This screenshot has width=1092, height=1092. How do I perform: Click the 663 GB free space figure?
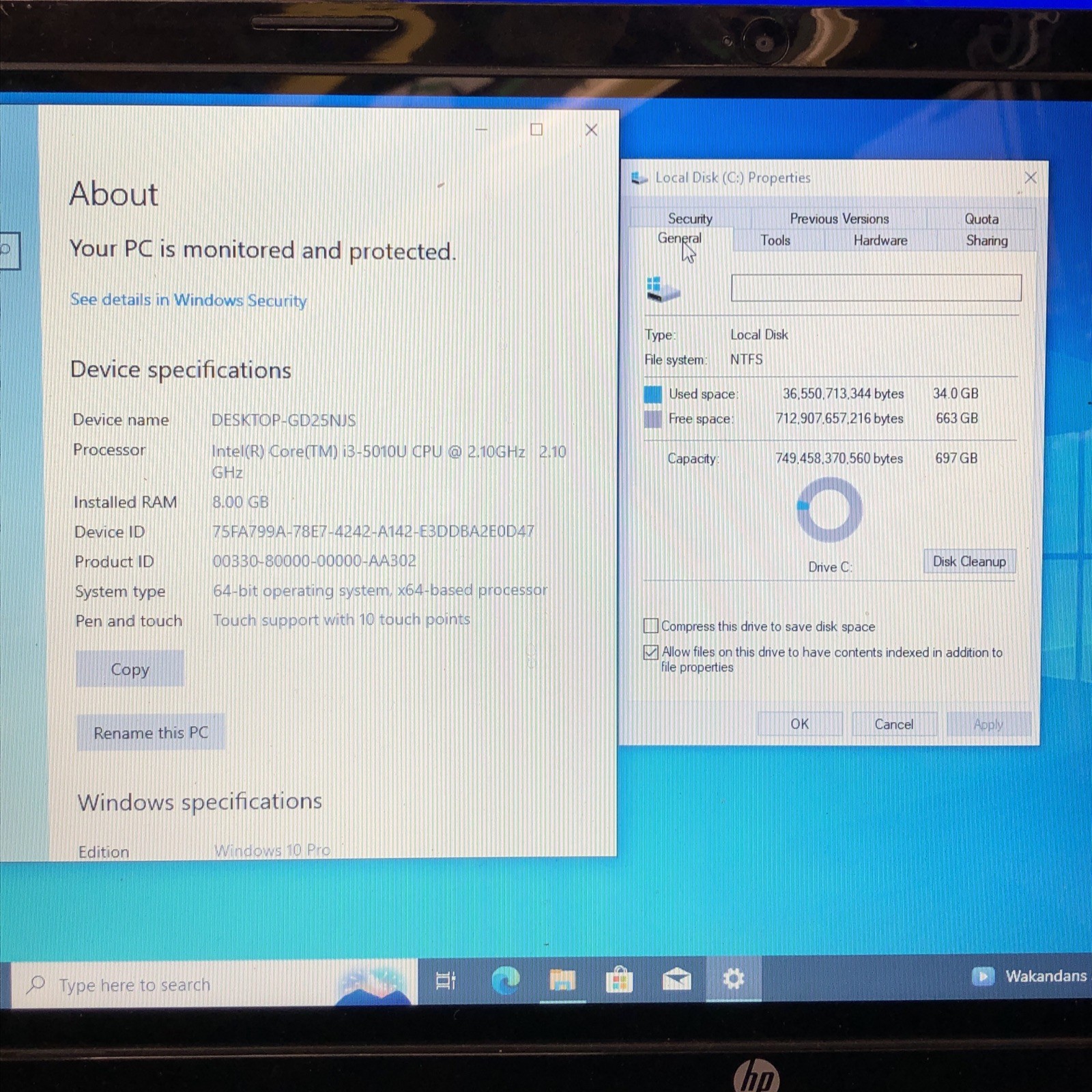[957, 418]
